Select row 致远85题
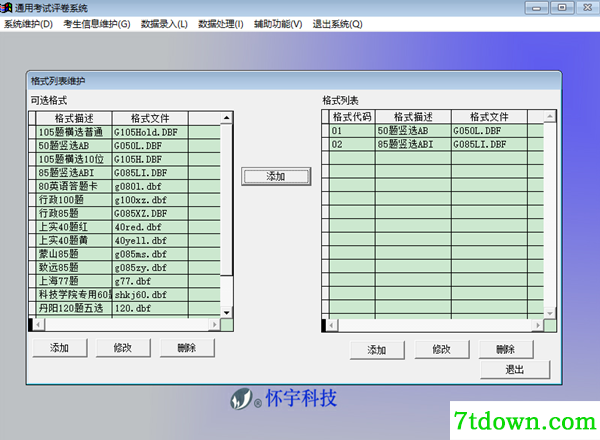 pyautogui.click(x=74, y=267)
